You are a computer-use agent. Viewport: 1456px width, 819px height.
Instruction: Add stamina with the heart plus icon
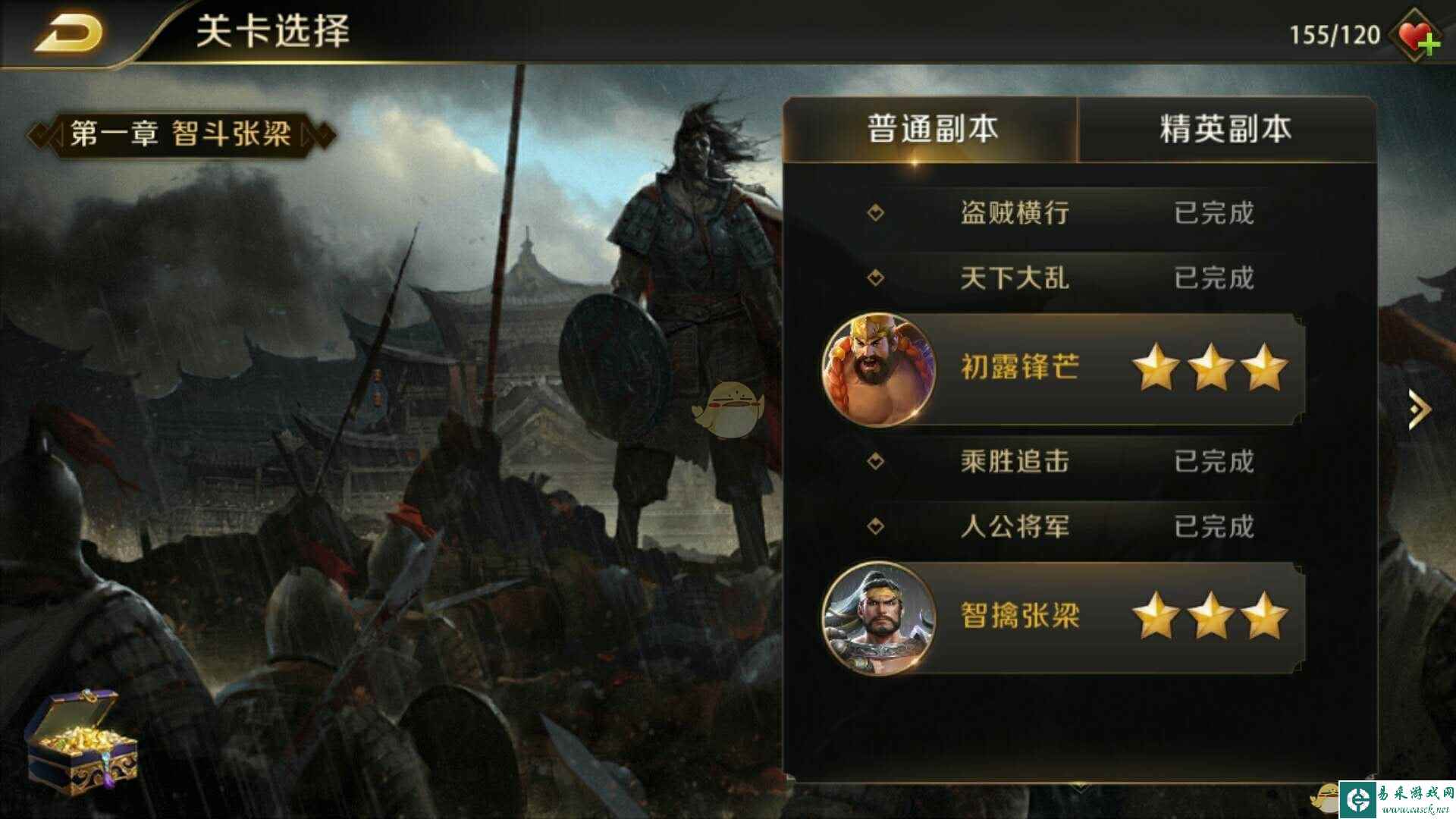click(1417, 36)
